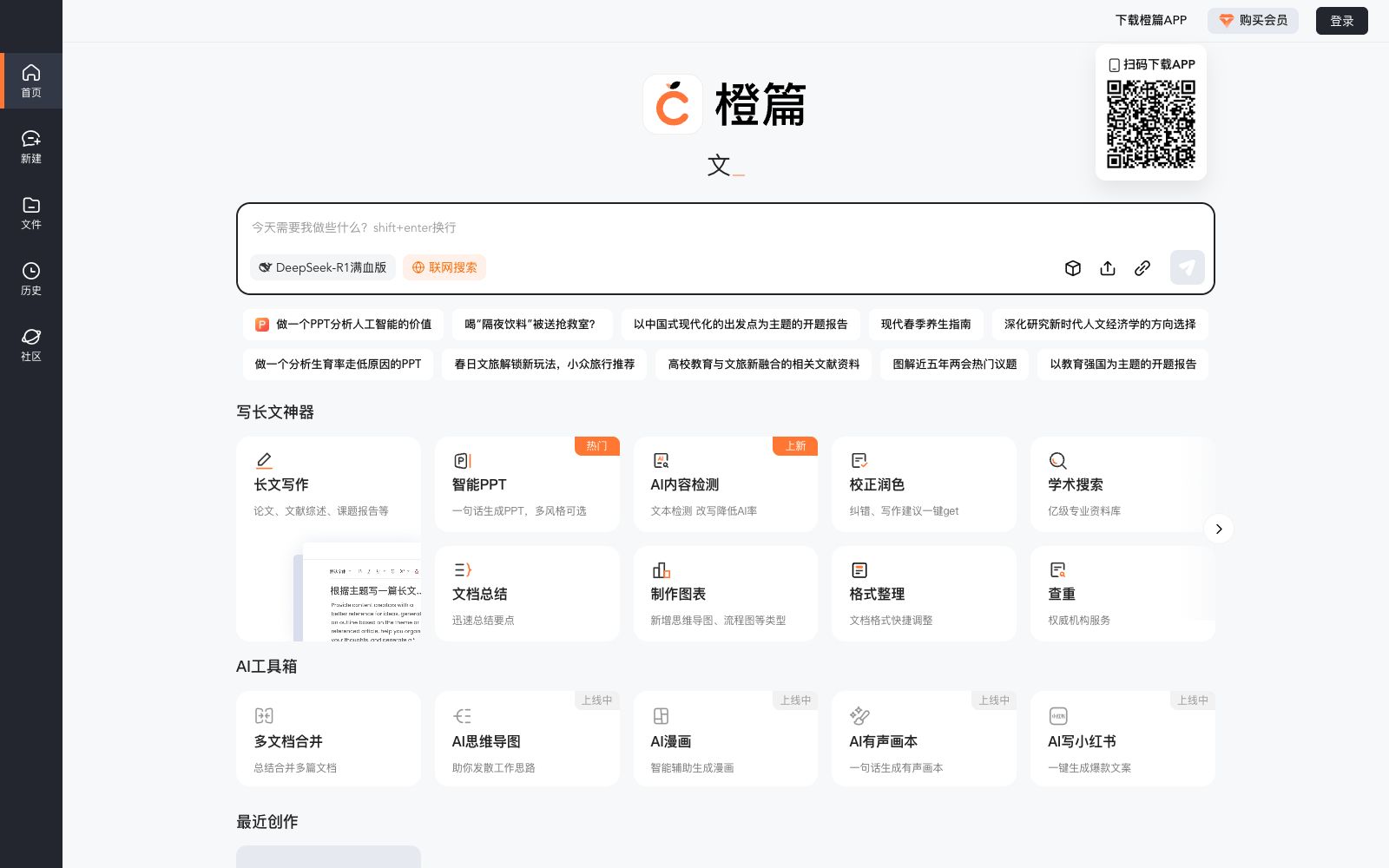Click the QR code for downloading the app
The image size is (1389, 868).
[x=1151, y=124]
